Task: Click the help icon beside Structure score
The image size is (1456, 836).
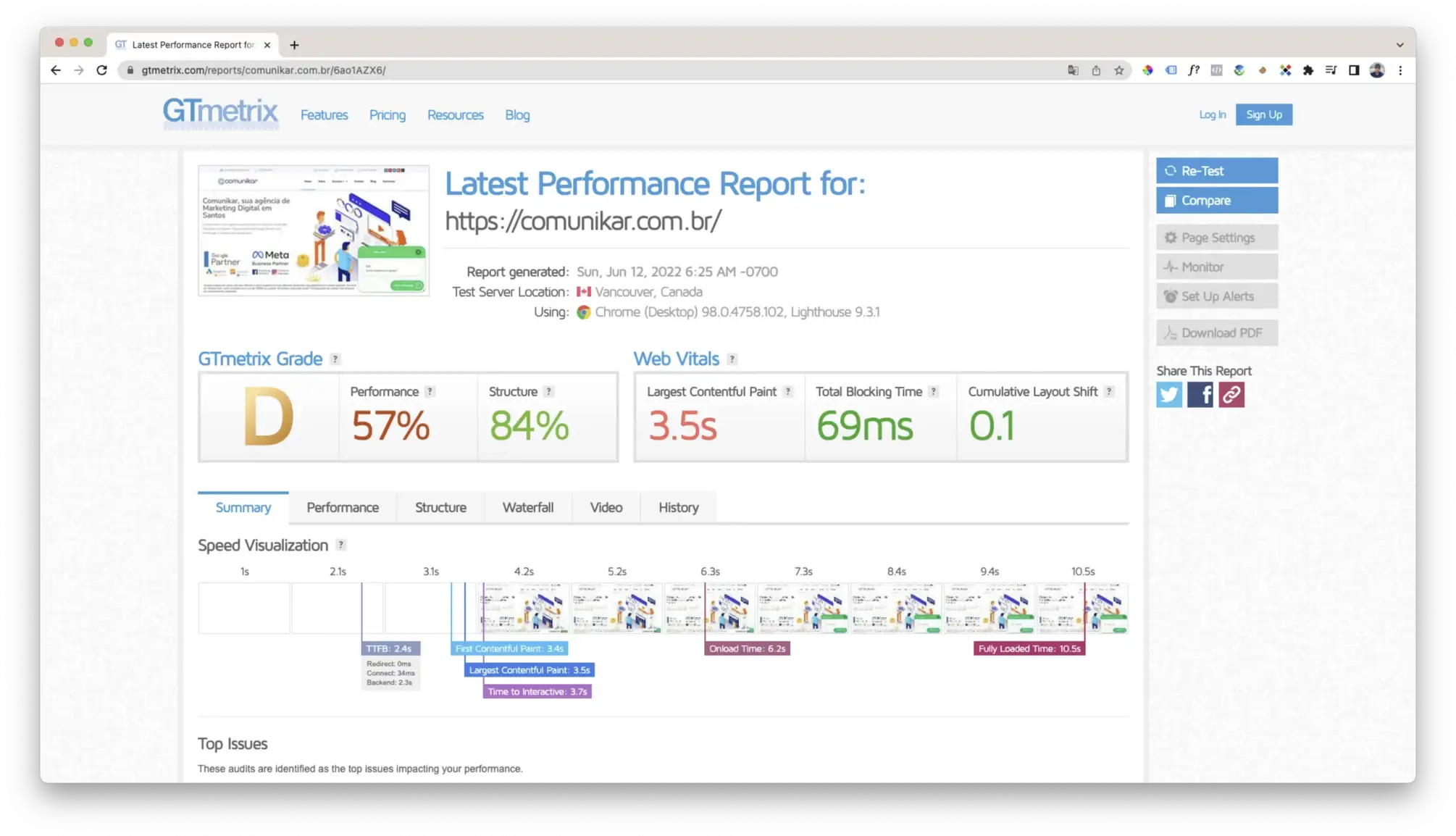Action: click(548, 392)
